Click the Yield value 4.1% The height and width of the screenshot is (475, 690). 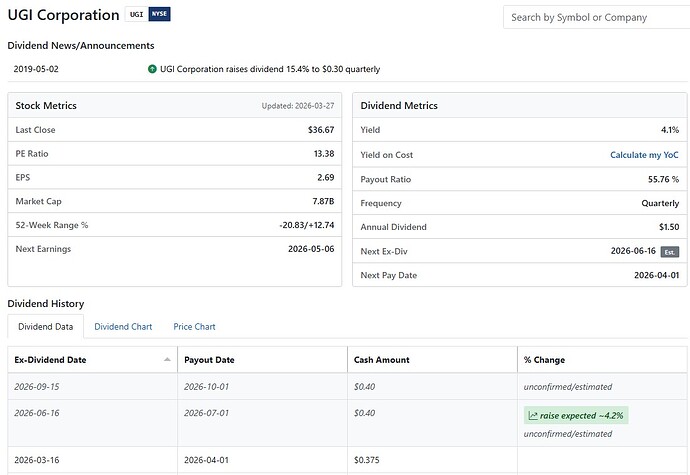670,130
